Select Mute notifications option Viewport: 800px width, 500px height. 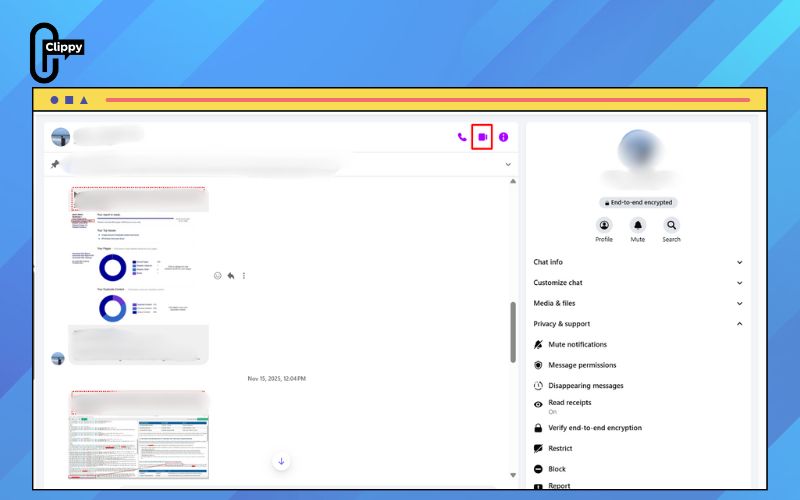pos(638,344)
